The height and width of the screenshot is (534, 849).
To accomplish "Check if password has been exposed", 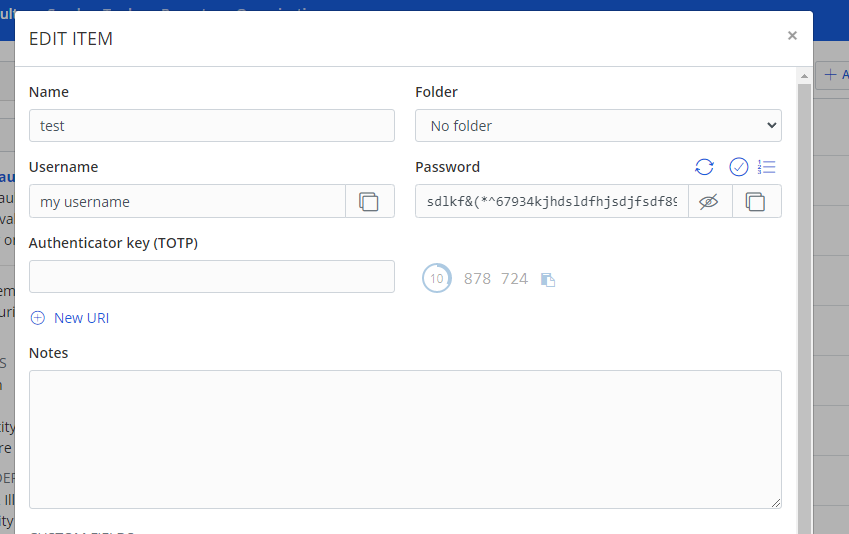I will coord(739,167).
